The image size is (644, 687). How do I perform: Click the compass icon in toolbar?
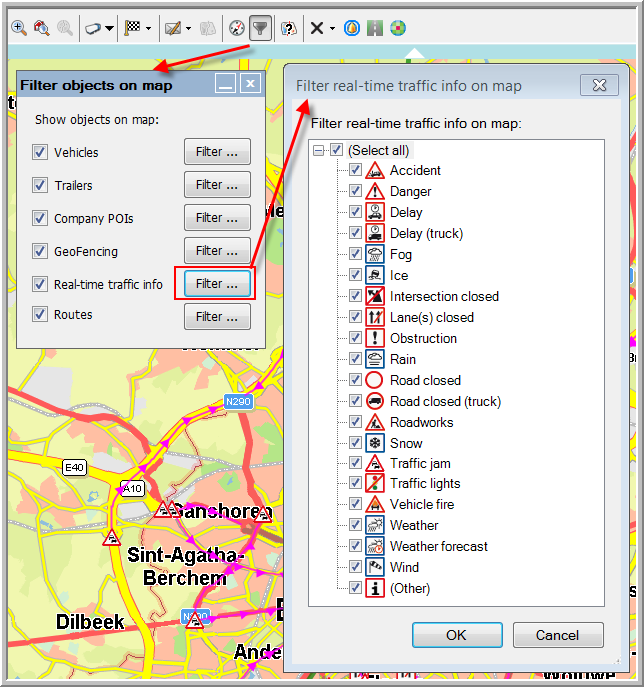click(x=237, y=28)
